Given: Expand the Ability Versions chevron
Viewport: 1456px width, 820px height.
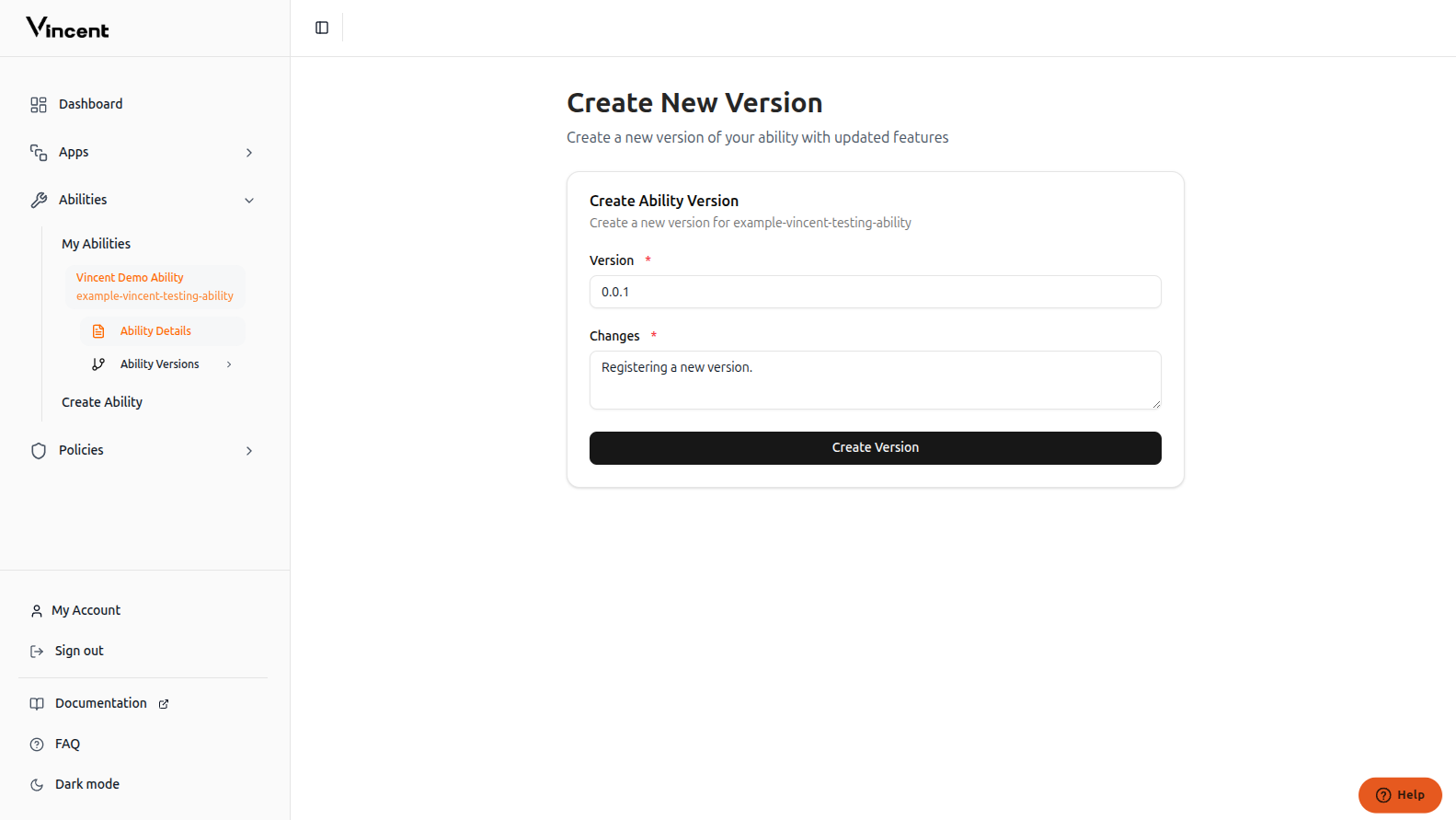Looking at the screenshot, I should coord(229,364).
